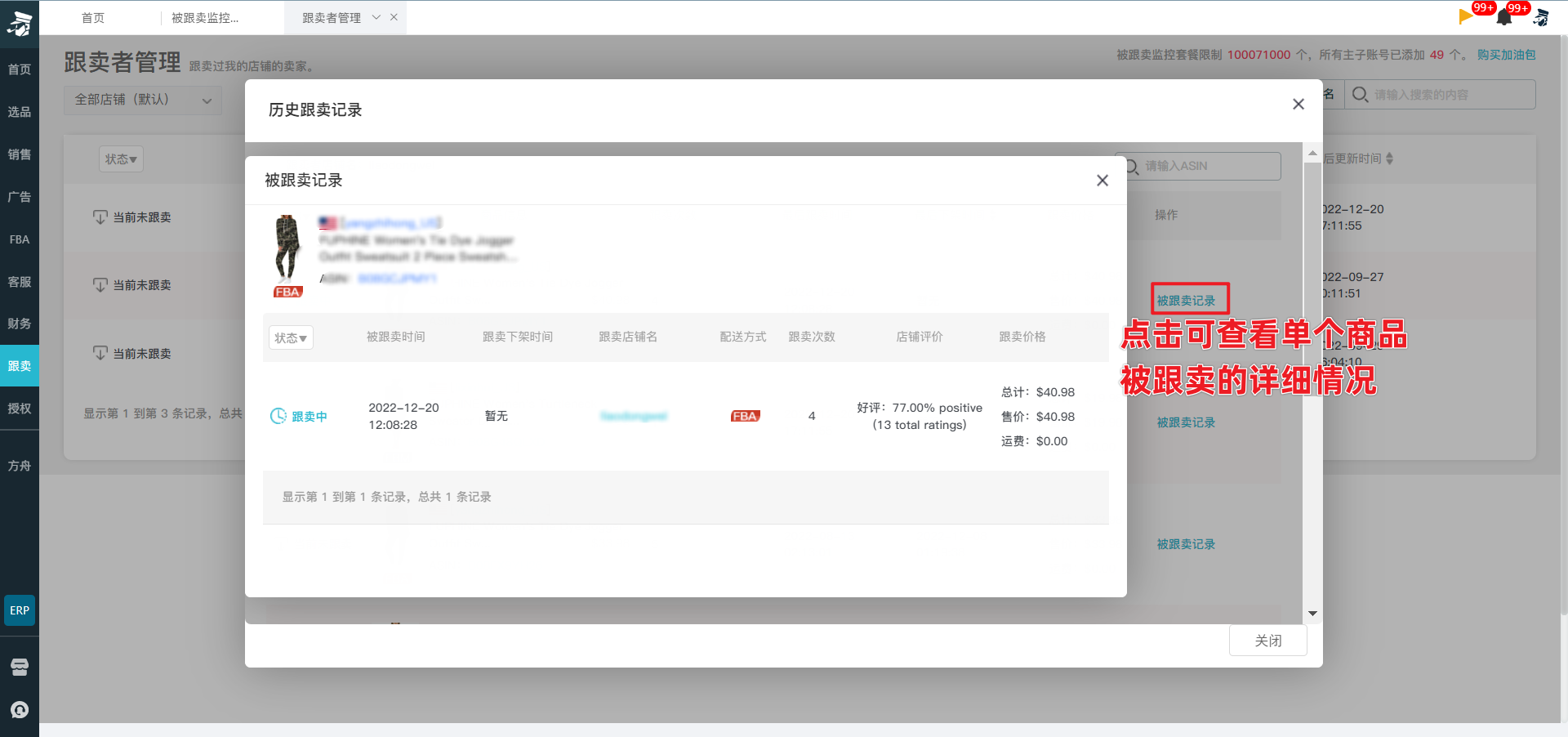Open 选品 in left sidebar

pos(20,112)
